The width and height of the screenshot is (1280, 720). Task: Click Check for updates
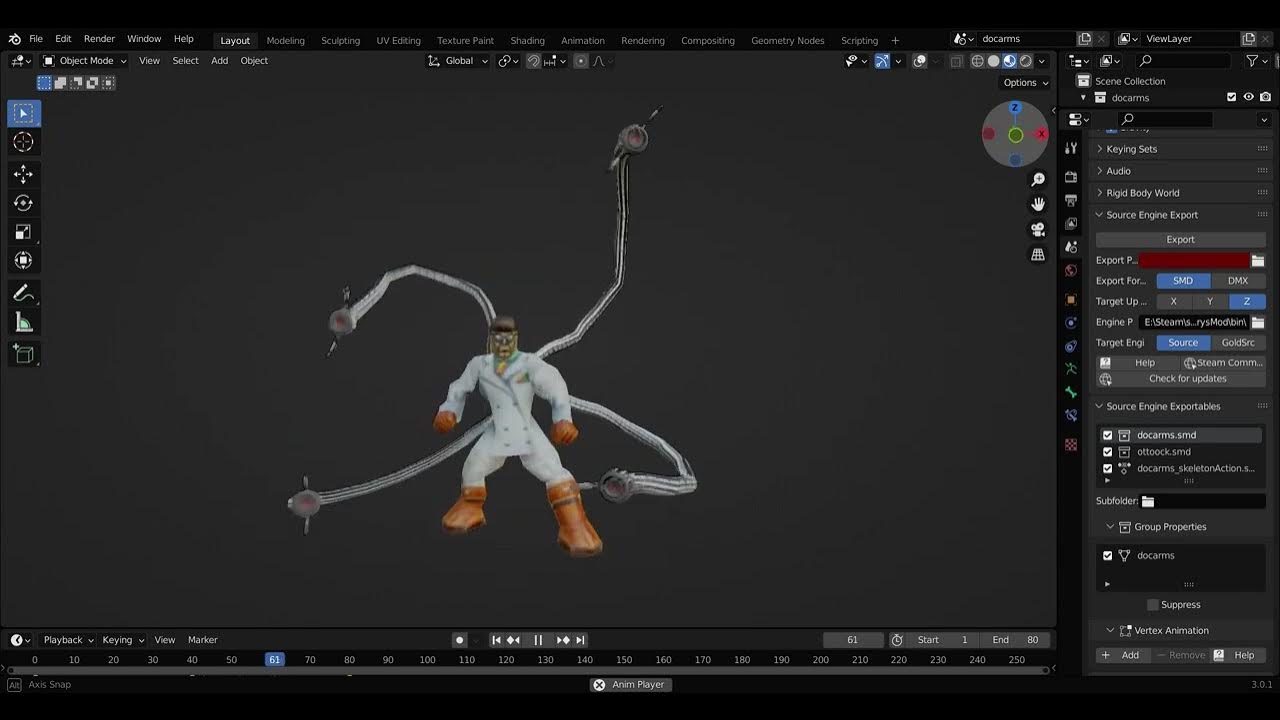pyautogui.click(x=1181, y=379)
